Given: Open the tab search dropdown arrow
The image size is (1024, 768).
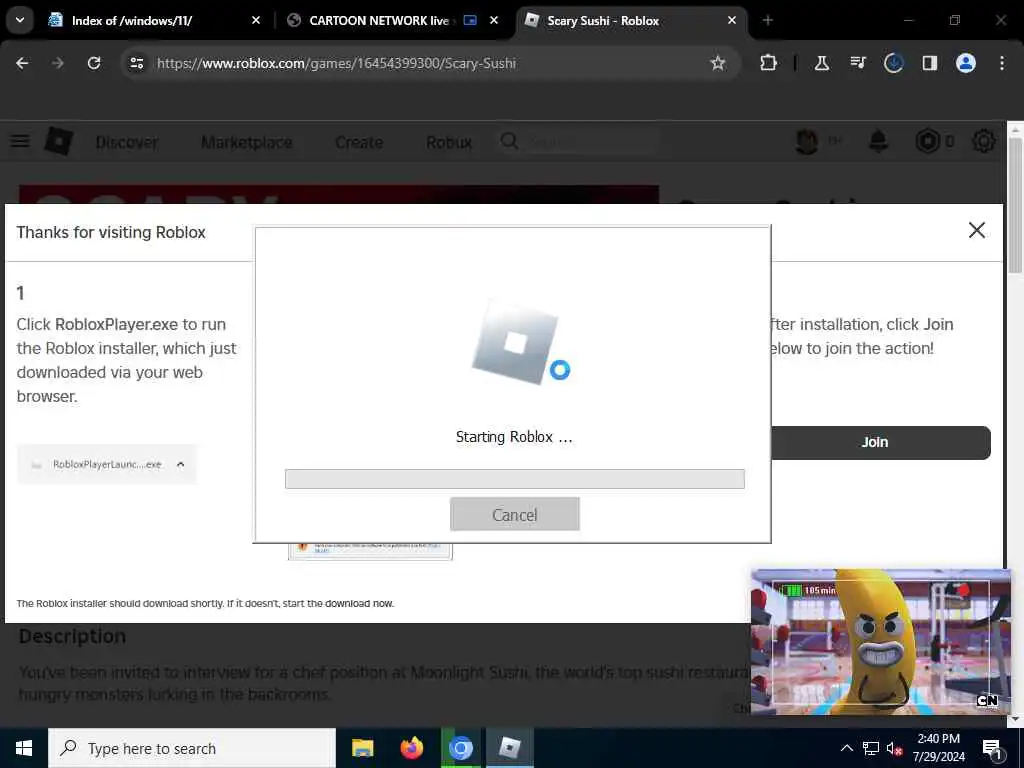Looking at the screenshot, I should tap(20, 20).
